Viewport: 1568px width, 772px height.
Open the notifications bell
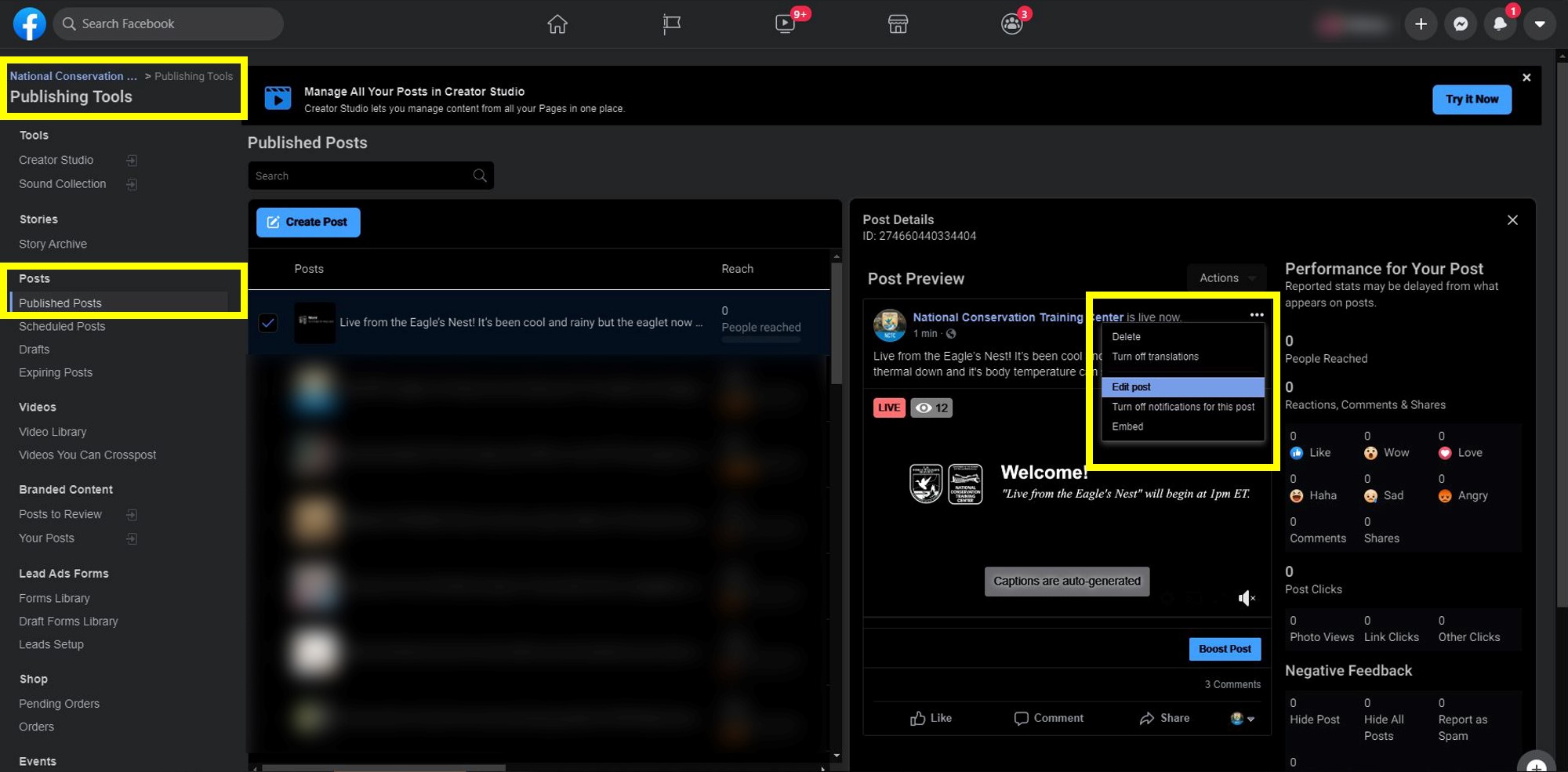coord(1500,24)
